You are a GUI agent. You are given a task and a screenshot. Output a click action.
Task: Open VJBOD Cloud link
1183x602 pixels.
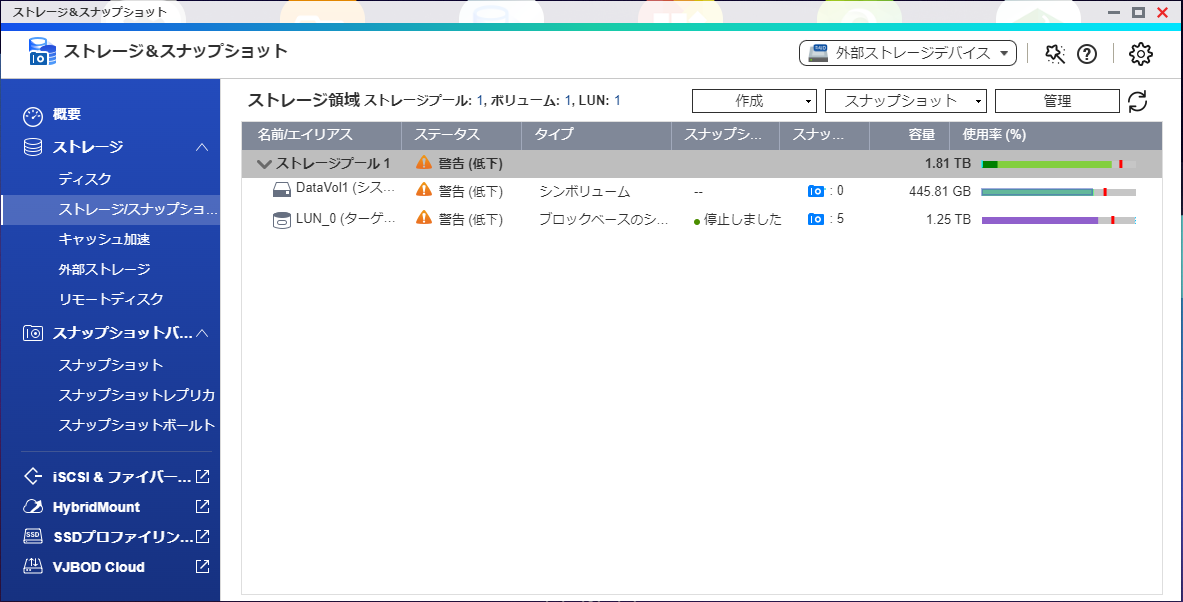click(x=99, y=567)
